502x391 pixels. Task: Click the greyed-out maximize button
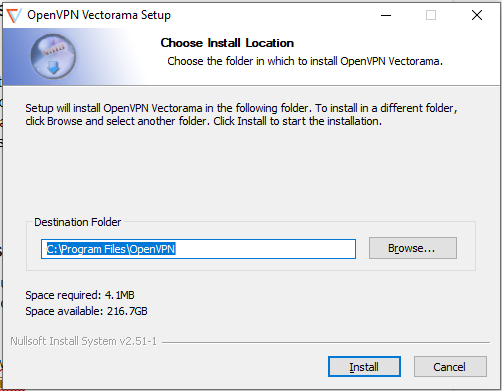(431, 15)
